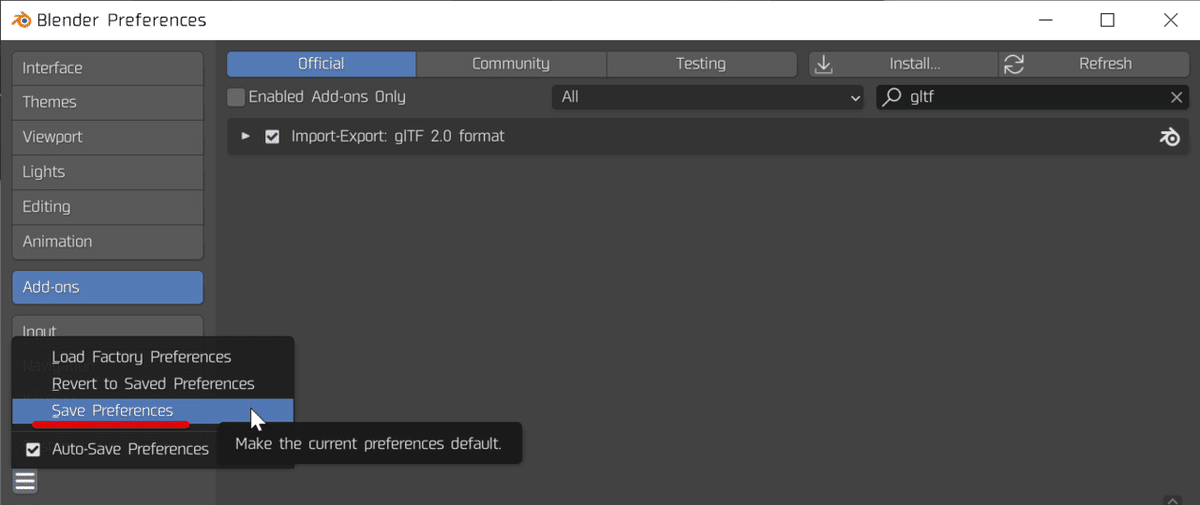The height and width of the screenshot is (505, 1200).
Task: Toggle Enabled Add-ons Only checkbox
Action: 236,97
